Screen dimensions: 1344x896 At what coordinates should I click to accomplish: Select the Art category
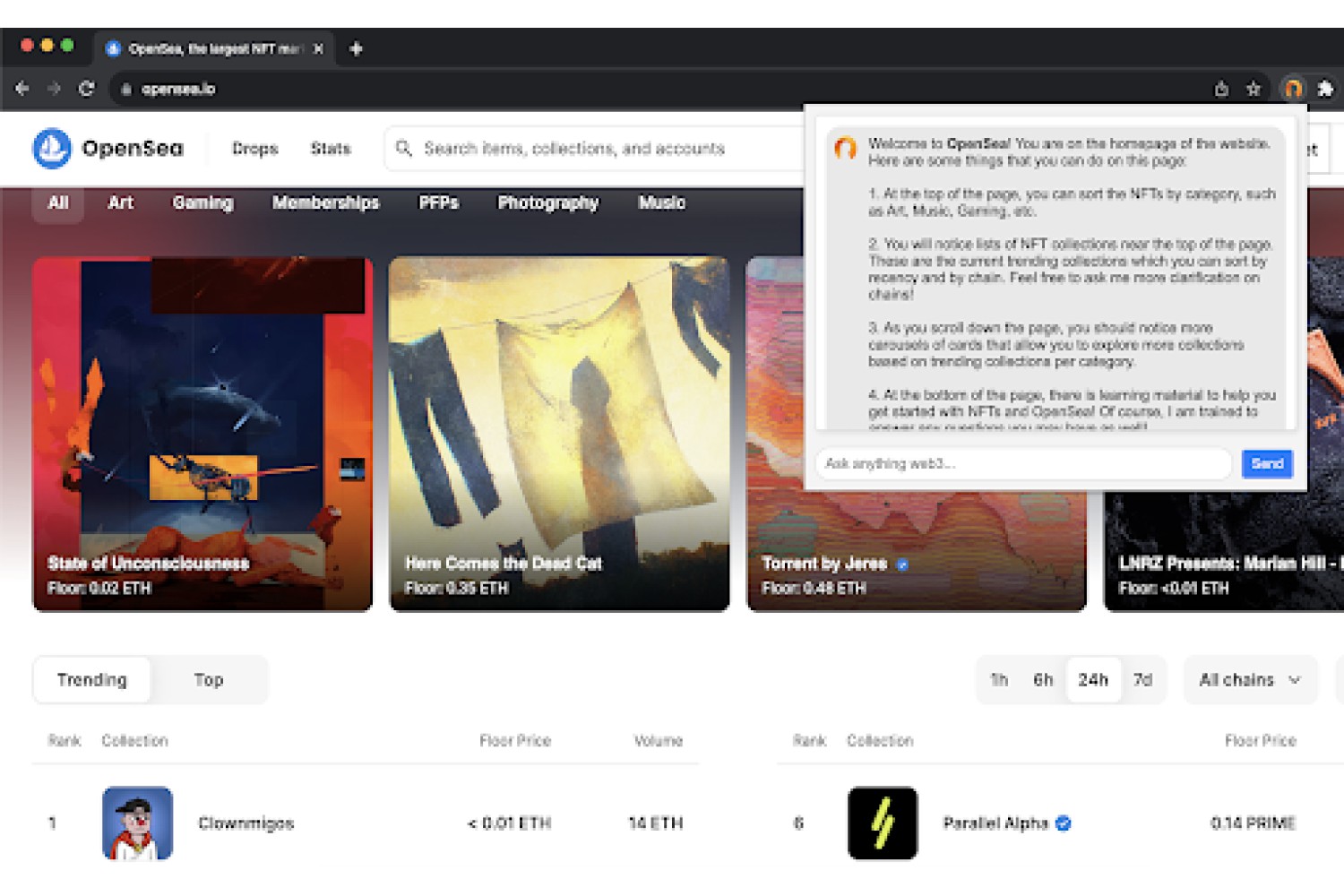[120, 202]
